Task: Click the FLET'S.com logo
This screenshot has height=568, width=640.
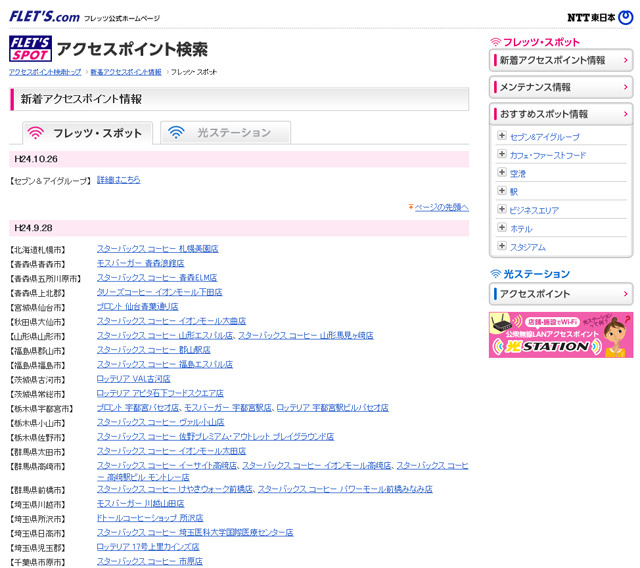Action: point(44,17)
